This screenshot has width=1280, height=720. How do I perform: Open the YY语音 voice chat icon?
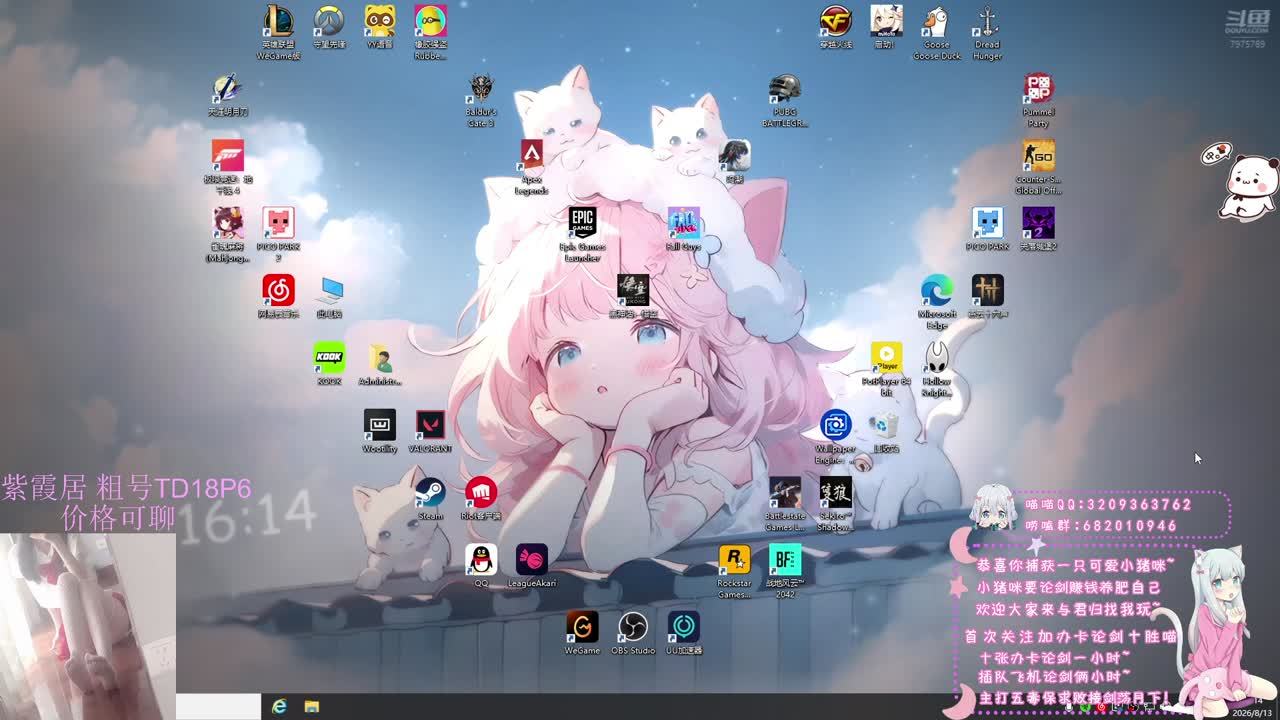point(379,21)
